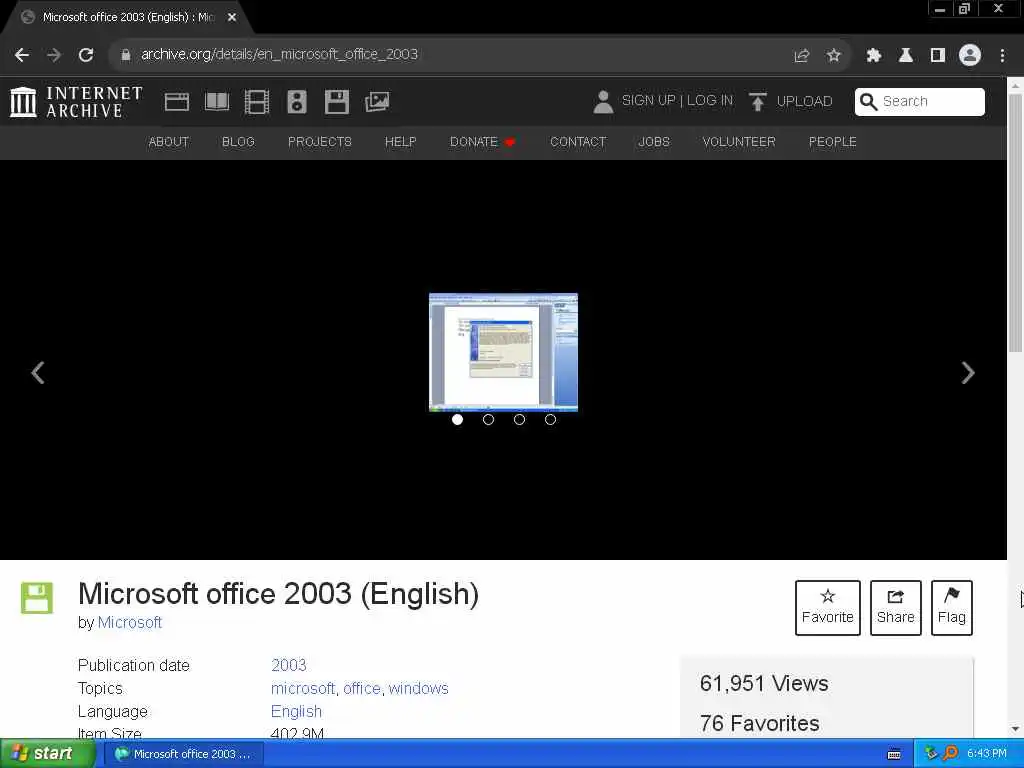Close the Microsoft office 2003 browser tab
Viewport: 1024px width, 768px height.
tap(232, 18)
